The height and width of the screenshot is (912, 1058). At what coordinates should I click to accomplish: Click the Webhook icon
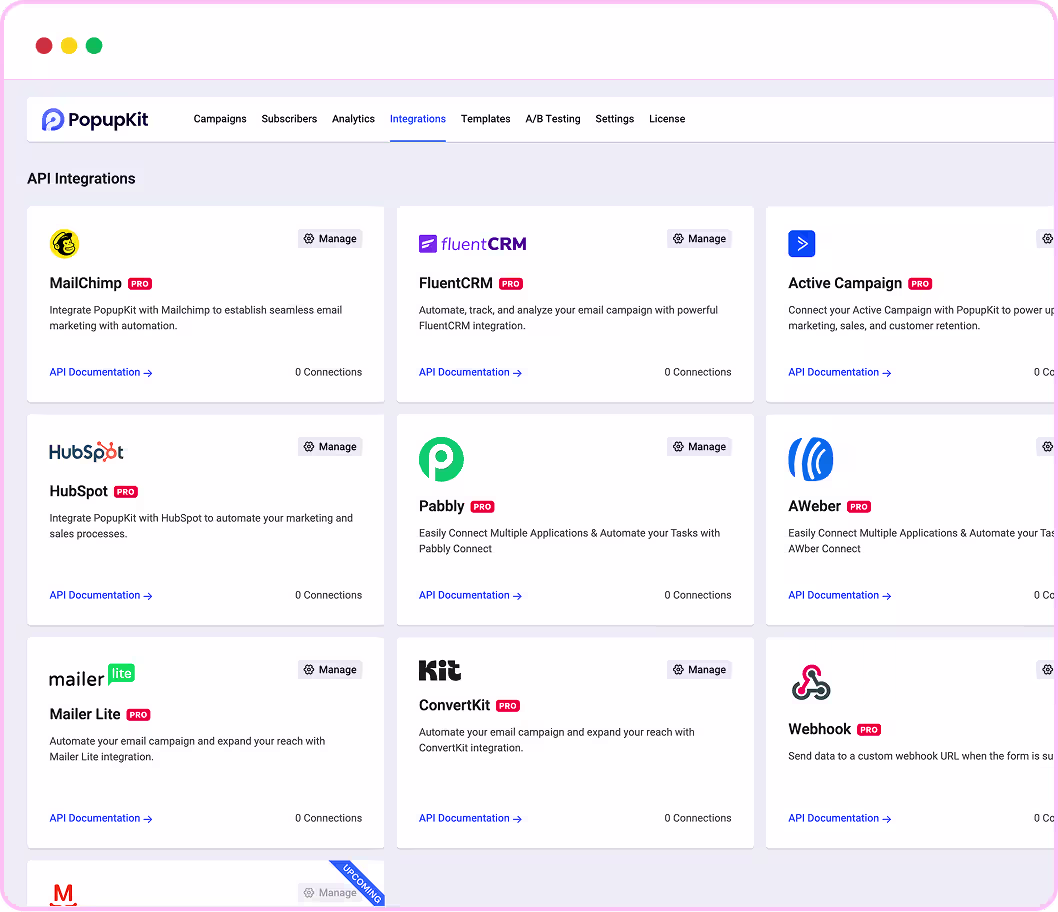(x=810, y=683)
